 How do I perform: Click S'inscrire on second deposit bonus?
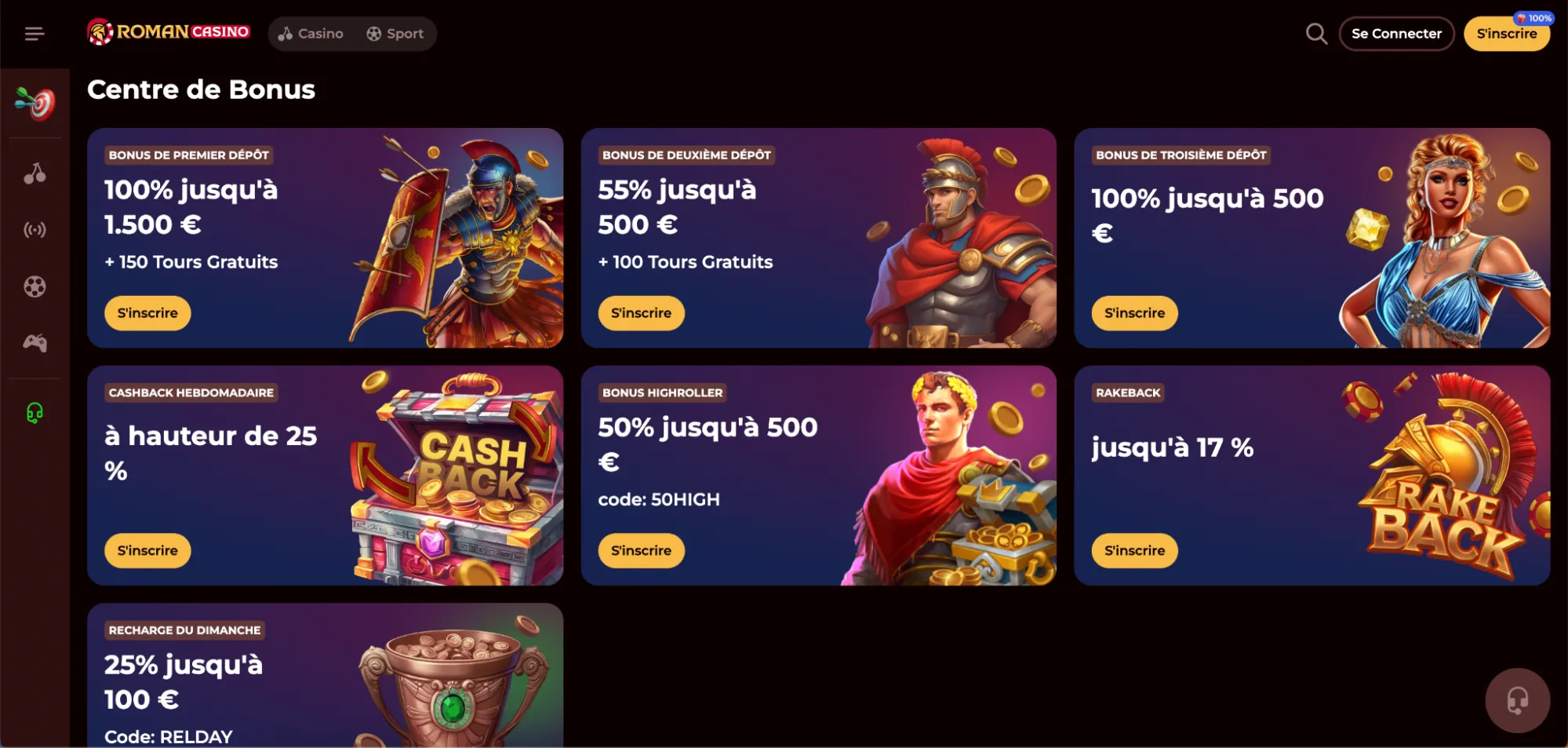pos(641,313)
